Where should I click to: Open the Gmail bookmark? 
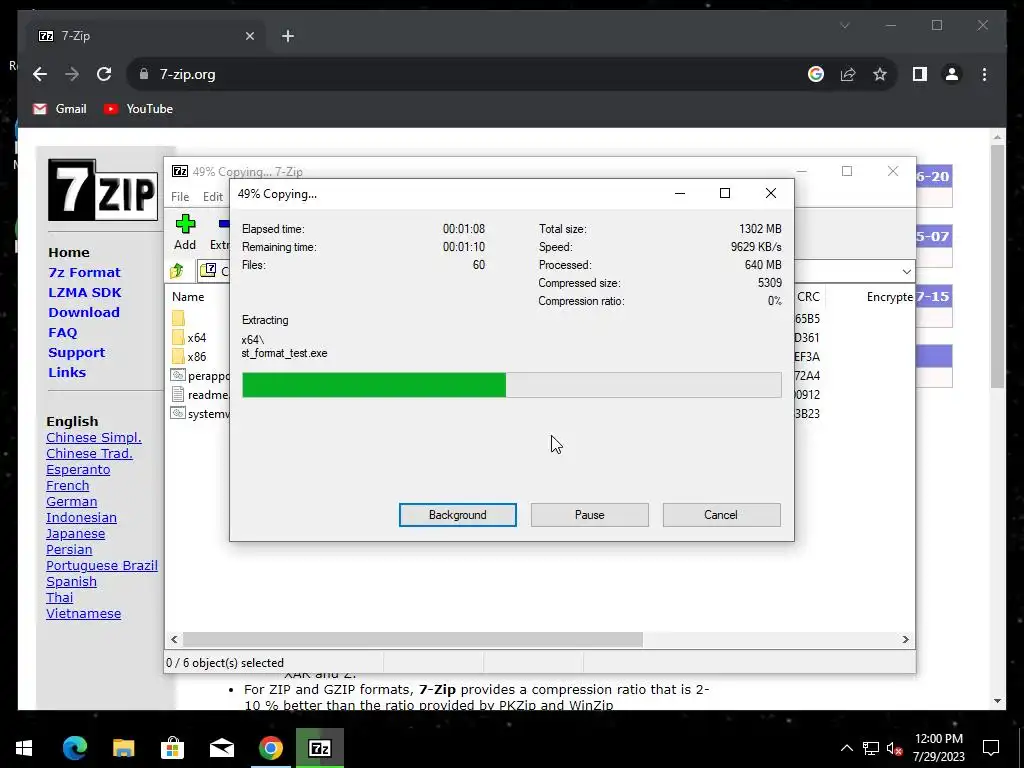pyautogui.click(x=59, y=109)
